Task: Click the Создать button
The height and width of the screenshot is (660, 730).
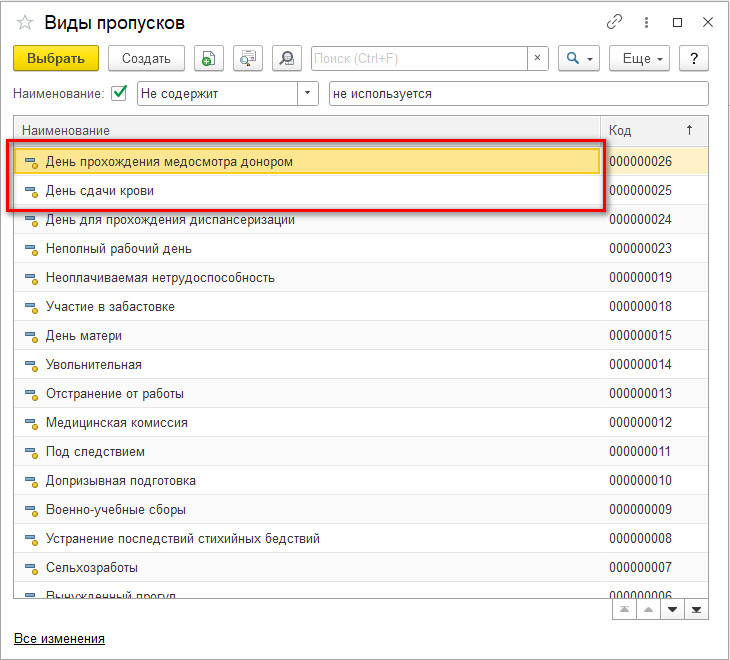Action: click(x=146, y=59)
